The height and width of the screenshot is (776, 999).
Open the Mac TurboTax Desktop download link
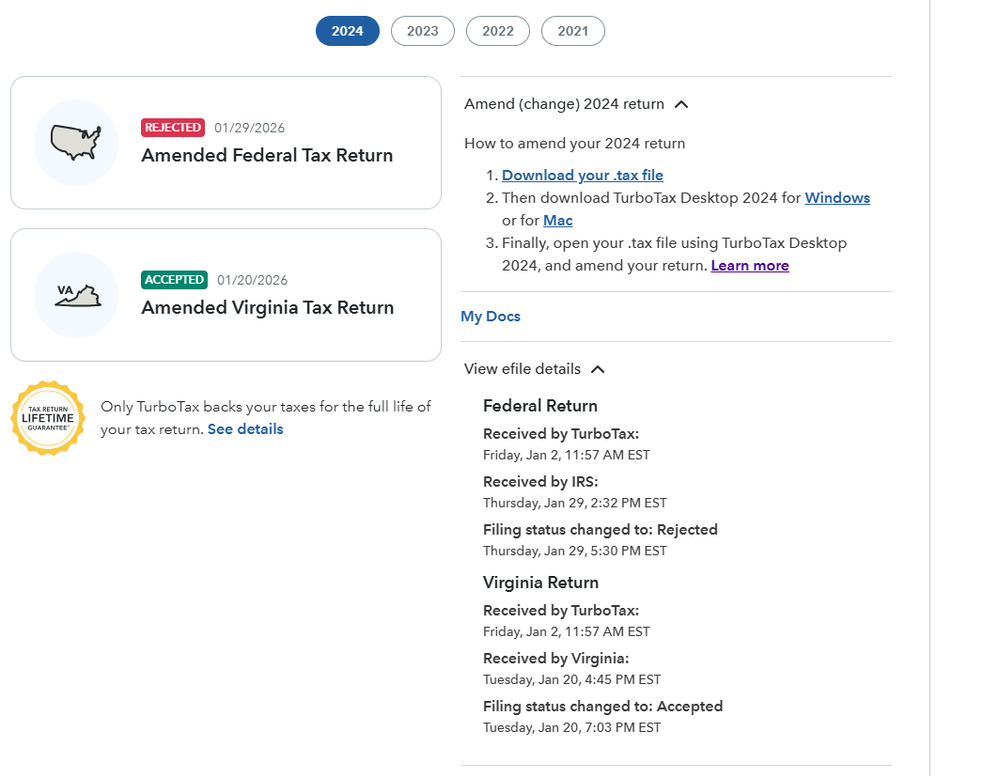tap(557, 220)
